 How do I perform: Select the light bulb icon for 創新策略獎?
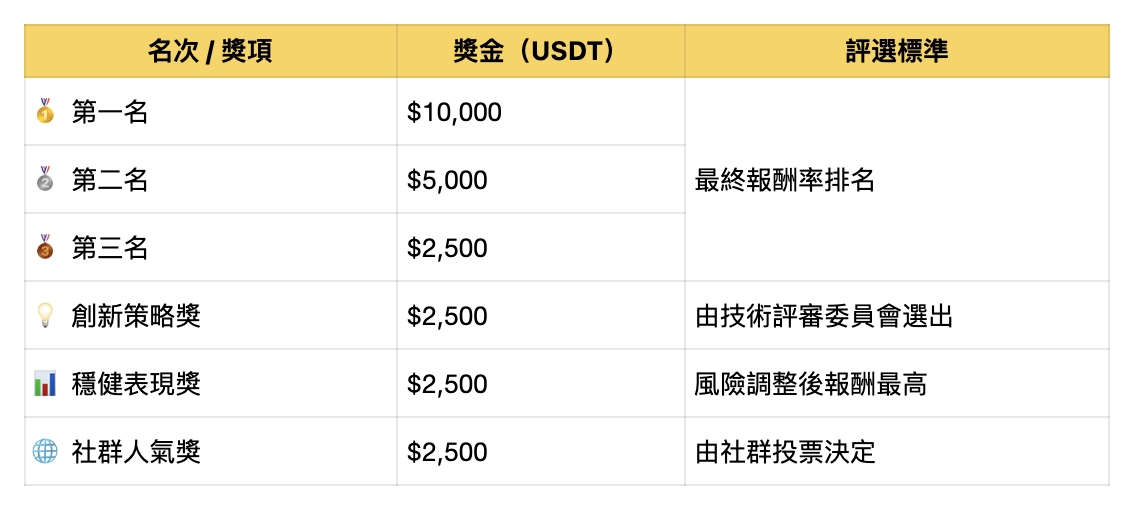45,316
